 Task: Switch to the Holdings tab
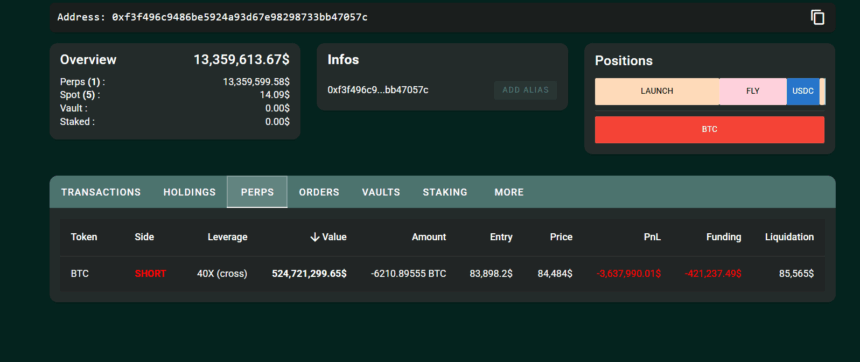pos(189,192)
